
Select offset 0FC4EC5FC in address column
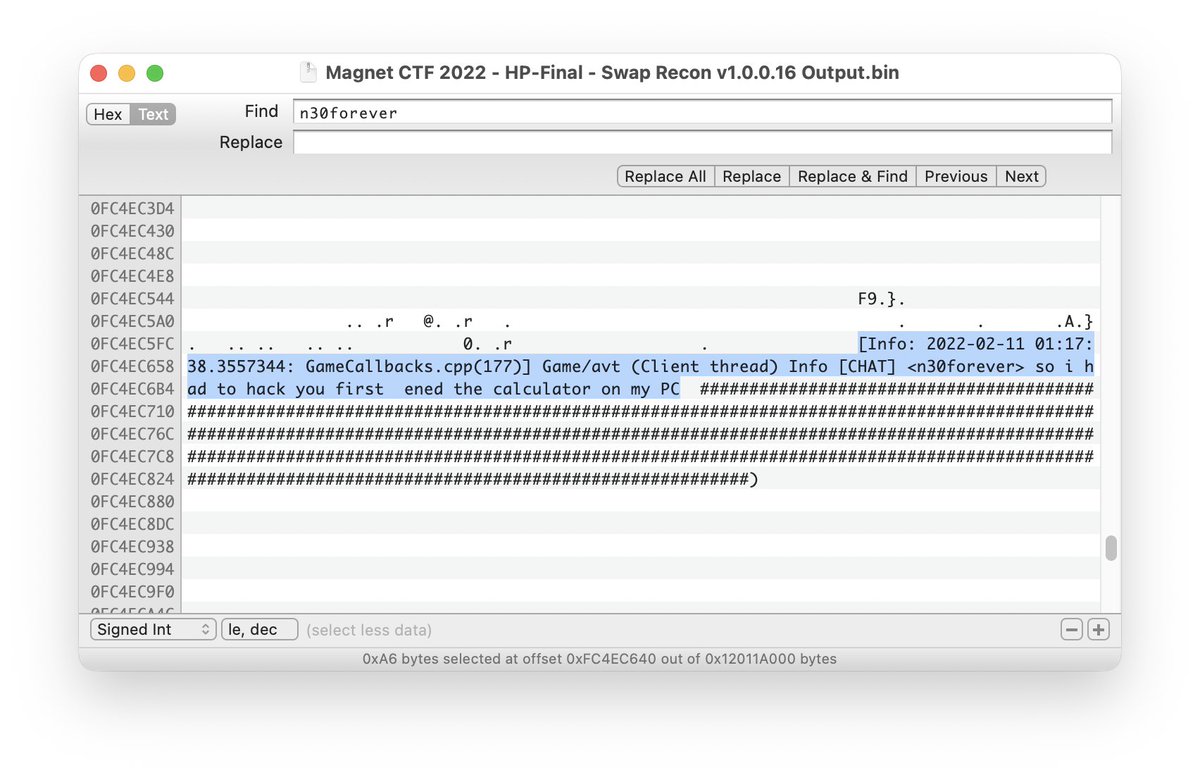click(132, 344)
